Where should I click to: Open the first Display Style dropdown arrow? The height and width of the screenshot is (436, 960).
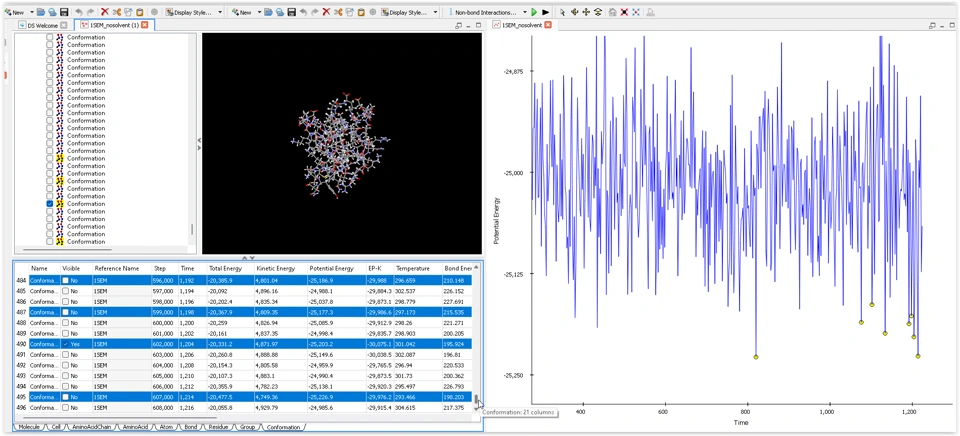[x=220, y=12]
